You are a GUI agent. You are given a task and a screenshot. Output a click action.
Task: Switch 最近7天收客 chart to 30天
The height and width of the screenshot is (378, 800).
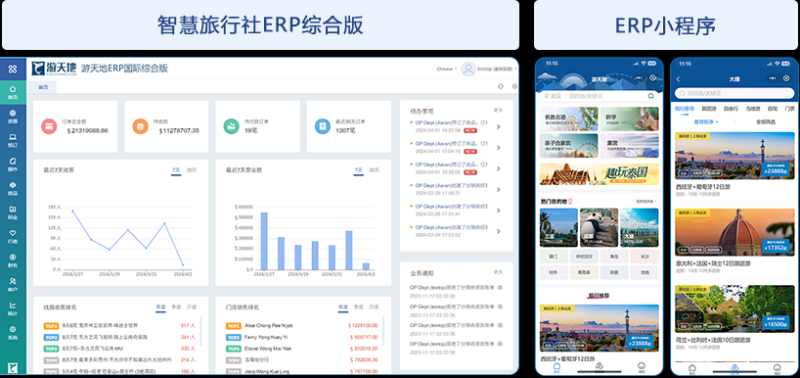point(191,170)
